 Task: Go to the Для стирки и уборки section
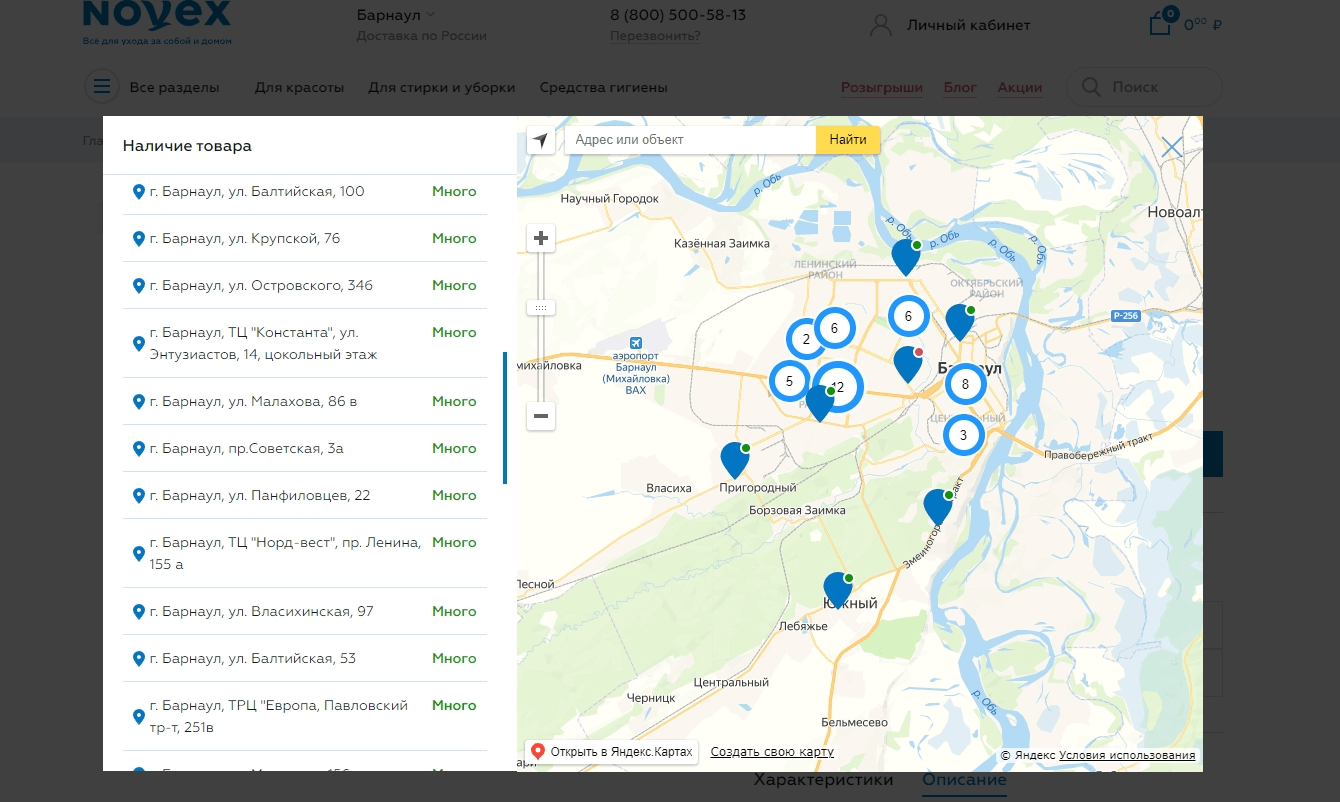tap(442, 87)
